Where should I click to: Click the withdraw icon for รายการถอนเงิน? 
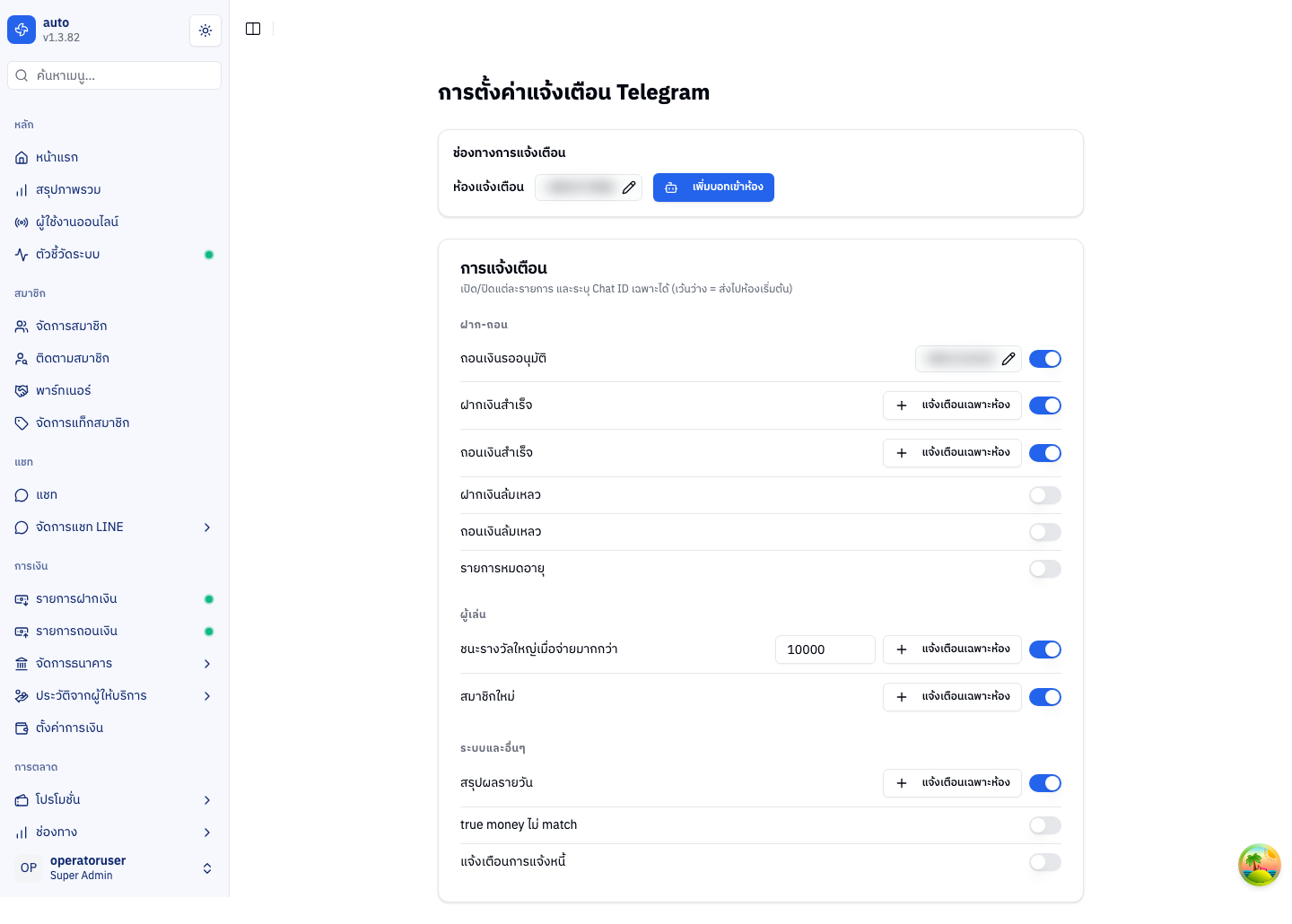[22, 632]
